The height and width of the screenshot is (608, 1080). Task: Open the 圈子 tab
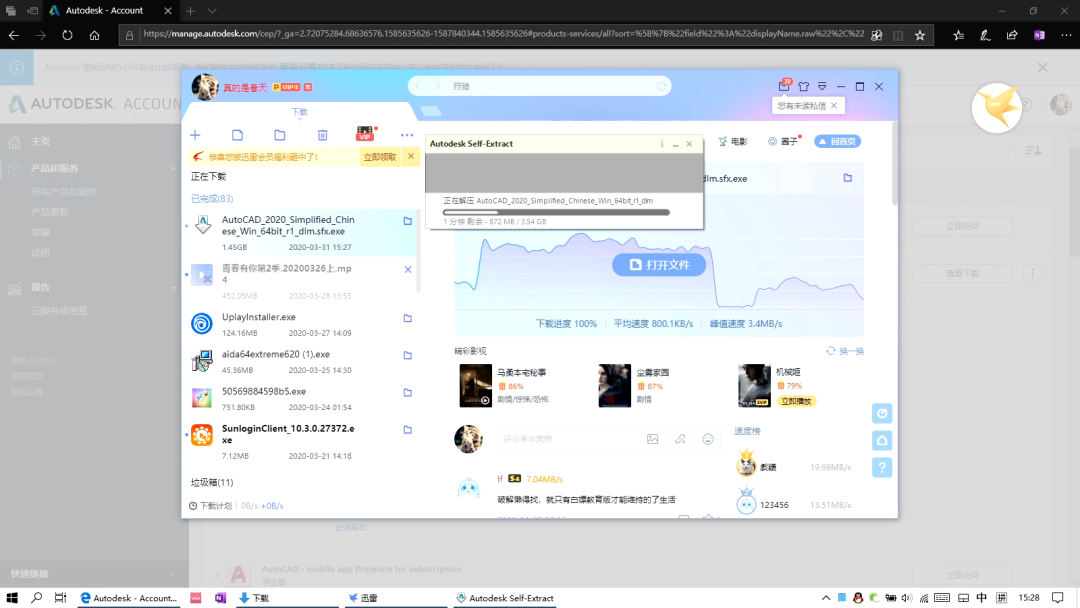click(784, 141)
